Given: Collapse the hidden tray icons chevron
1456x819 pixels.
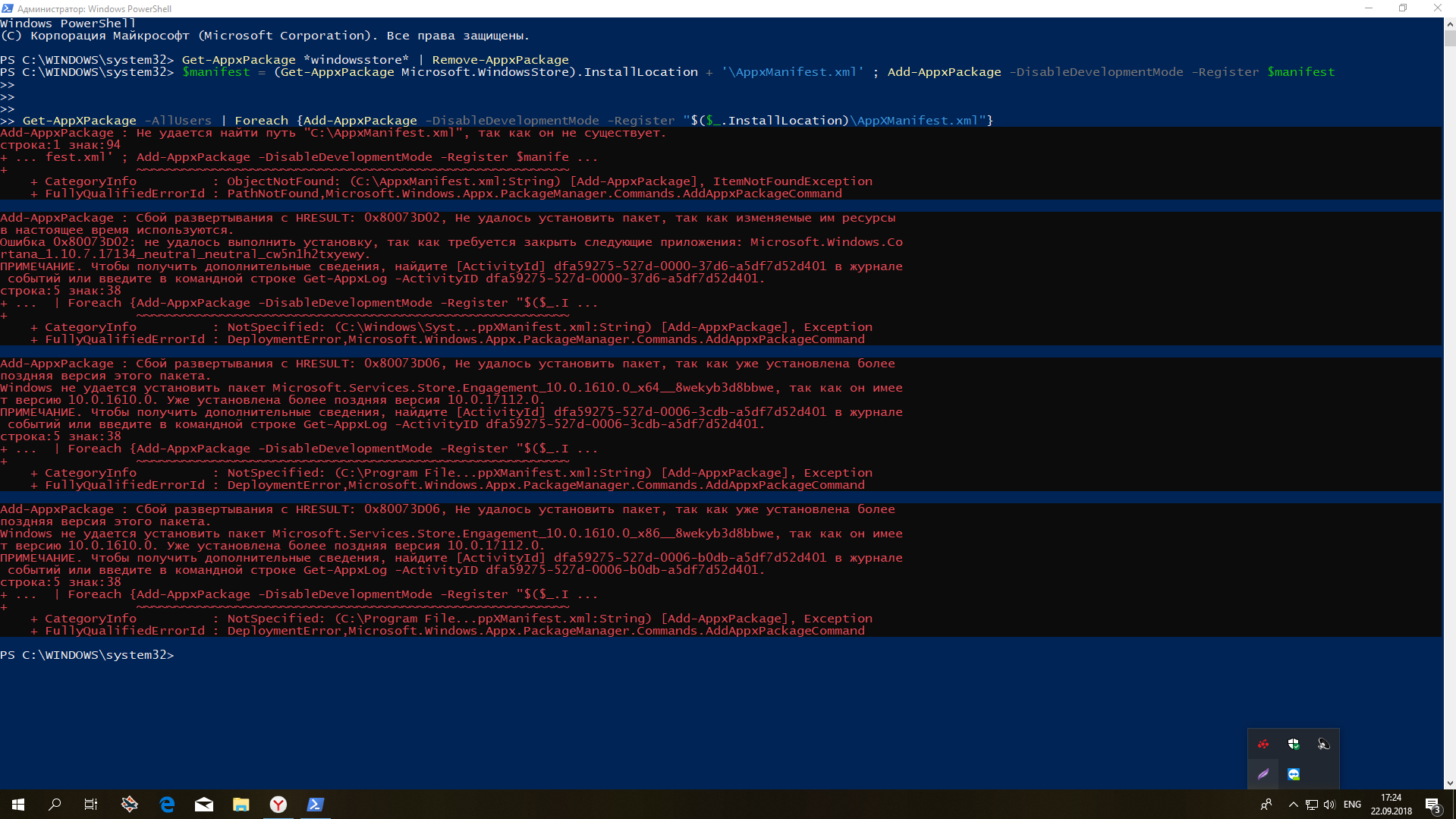Looking at the screenshot, I should [x=1293, y=805].
